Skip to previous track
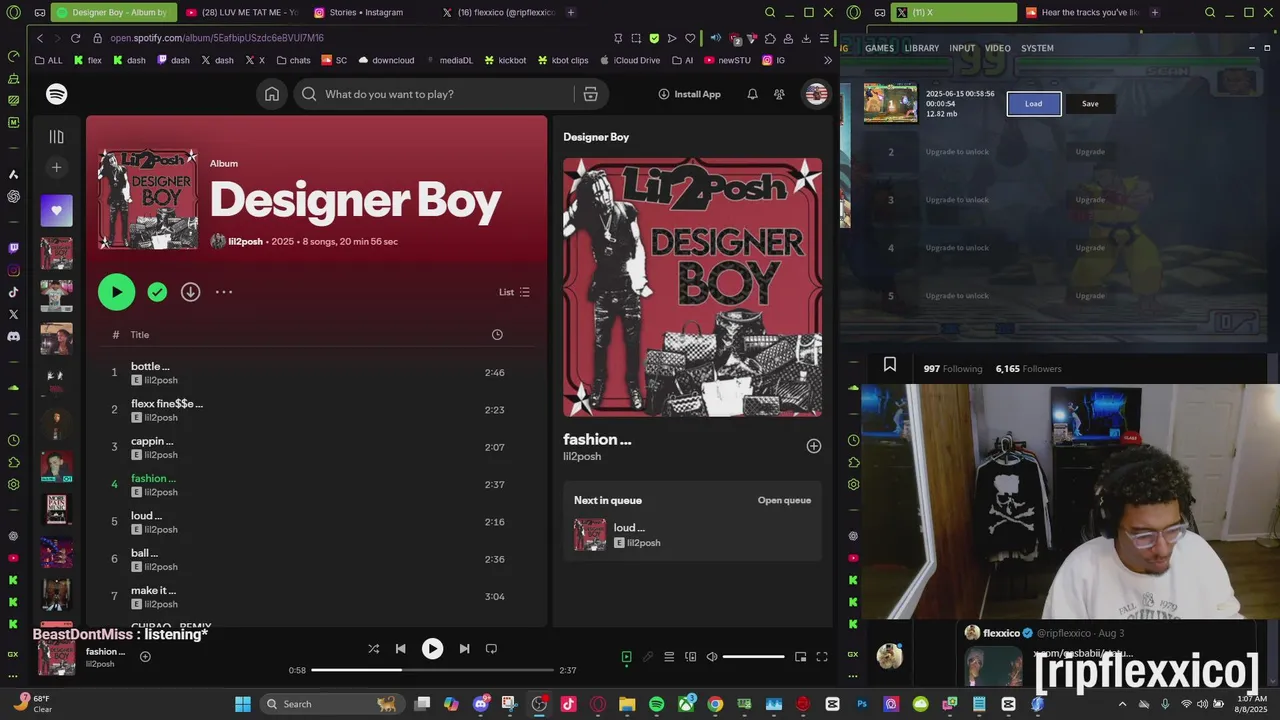 click(x=400, y=649)
